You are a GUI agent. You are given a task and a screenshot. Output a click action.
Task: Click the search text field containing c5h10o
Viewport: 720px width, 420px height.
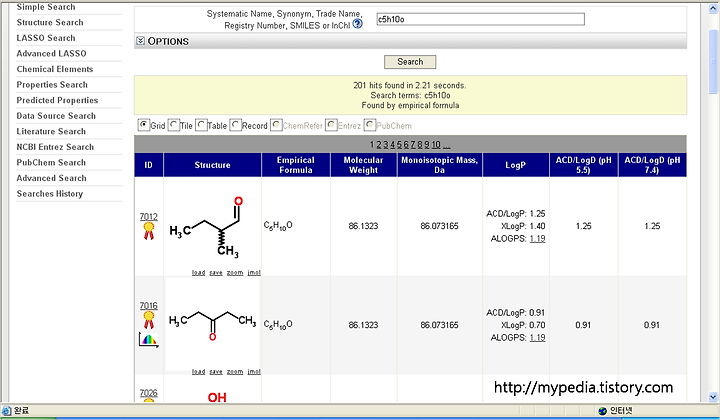click(480, 19)
